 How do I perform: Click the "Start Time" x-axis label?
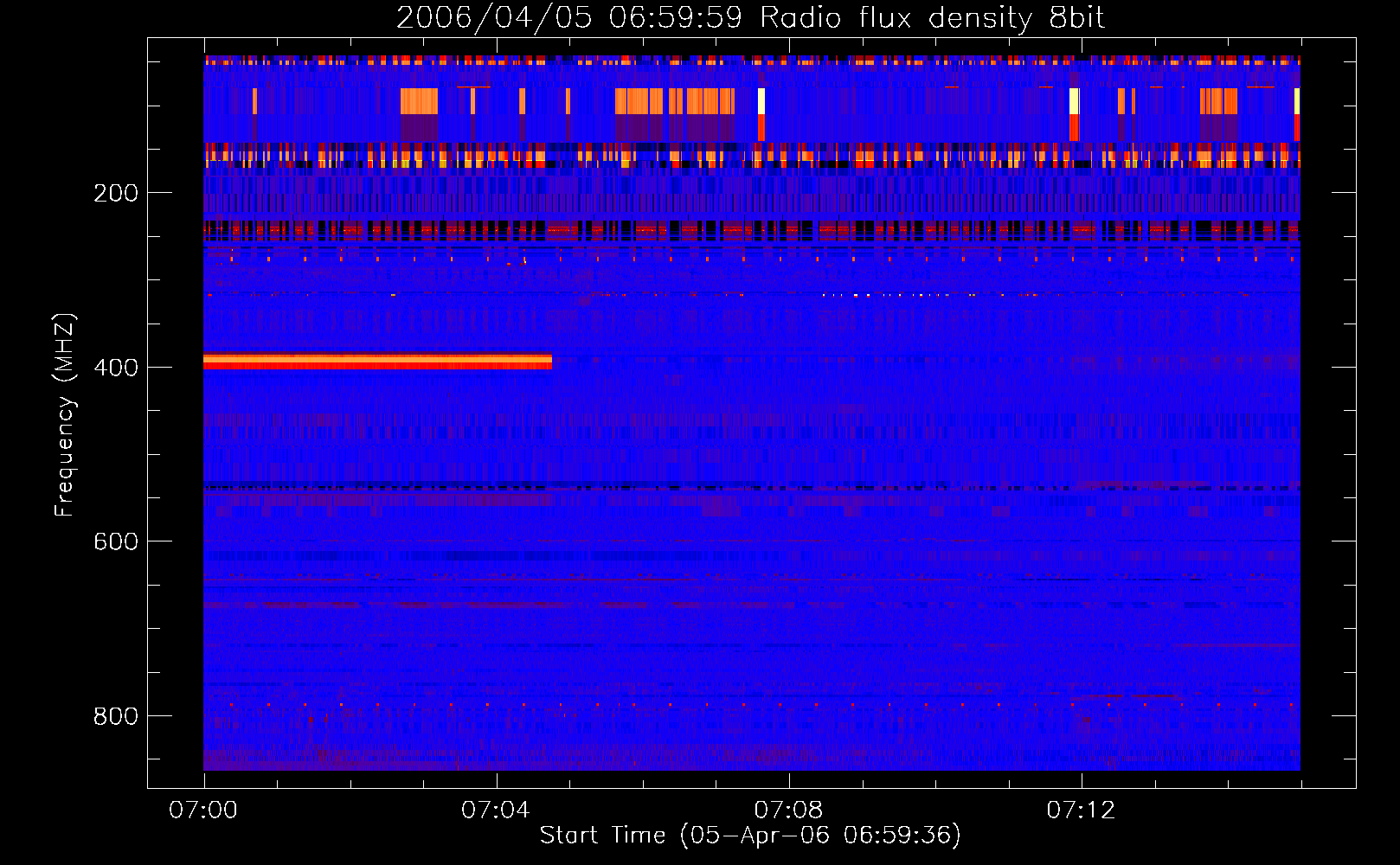pyautogui.click(x=749, y=835)
